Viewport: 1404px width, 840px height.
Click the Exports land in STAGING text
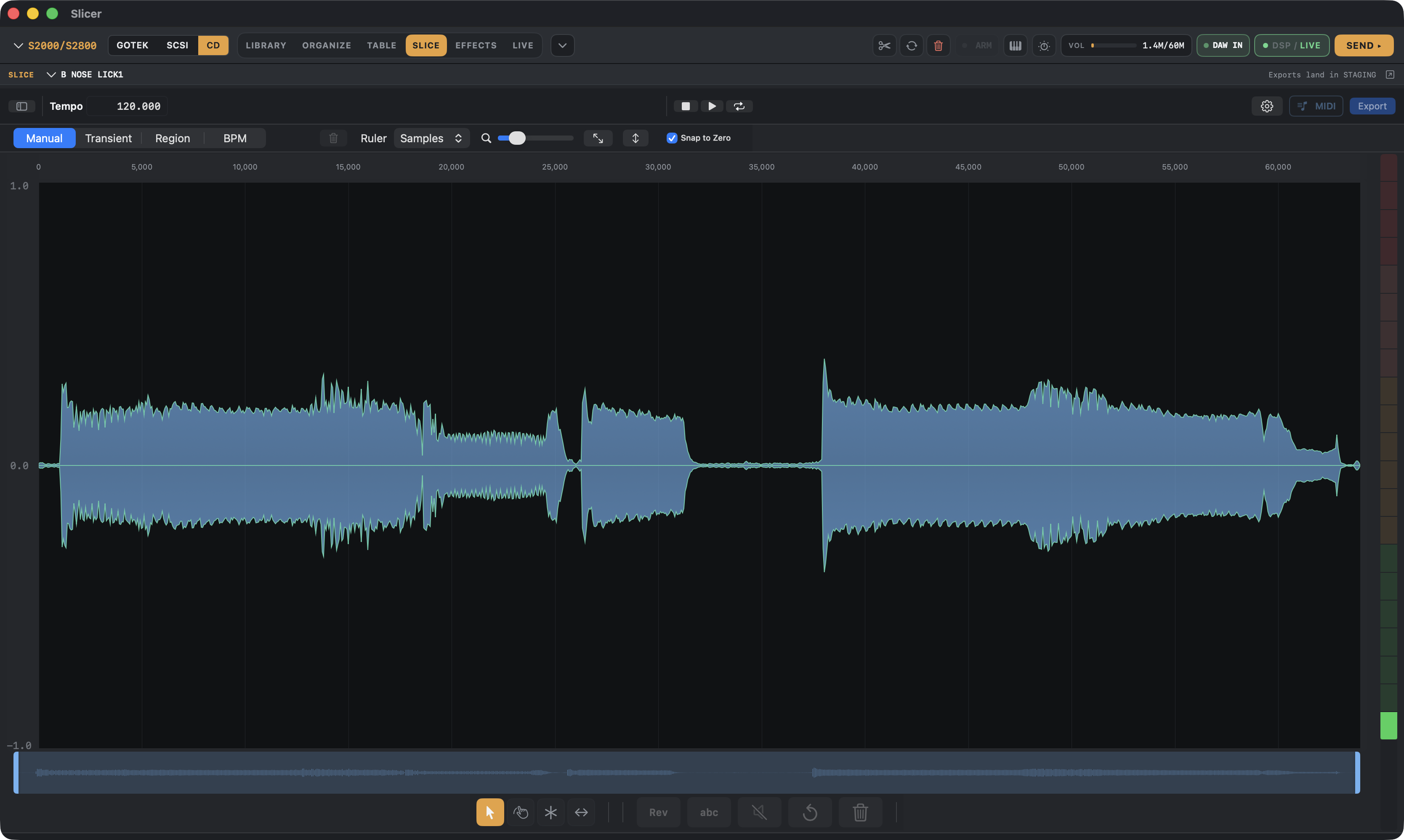pyautogui.click(x=1322, y=75)
